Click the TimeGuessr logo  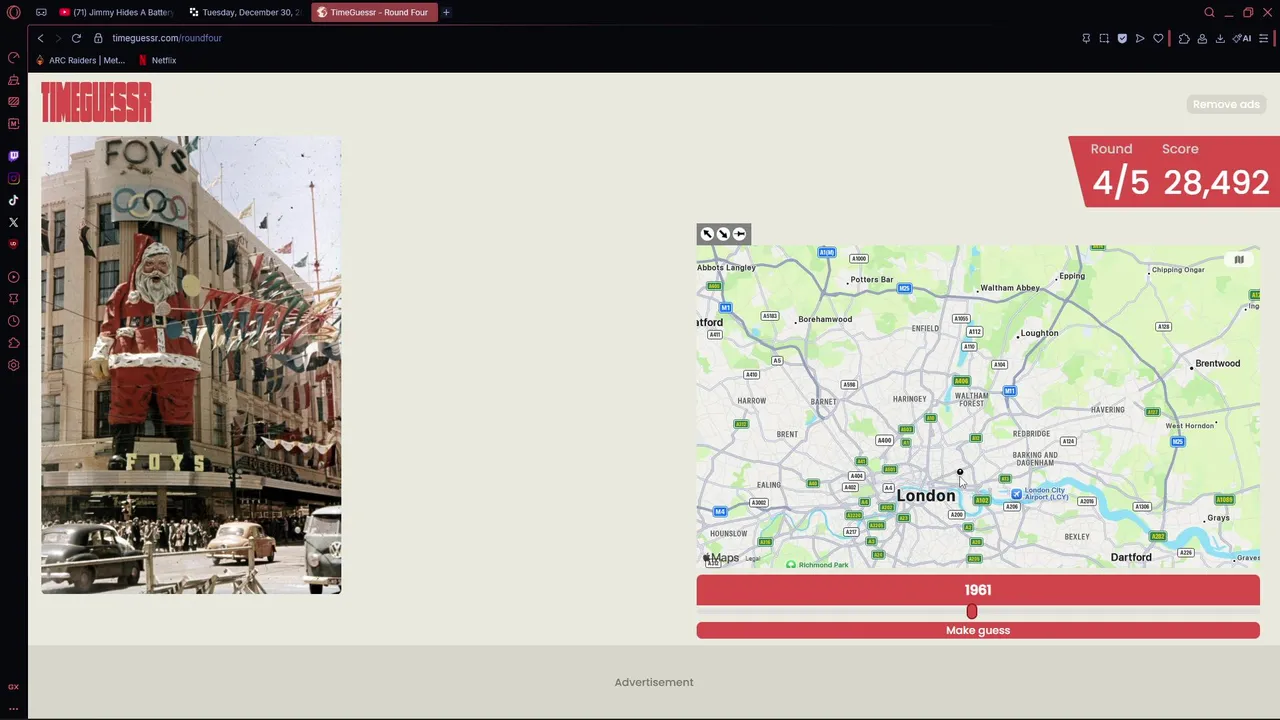[96, 102]
